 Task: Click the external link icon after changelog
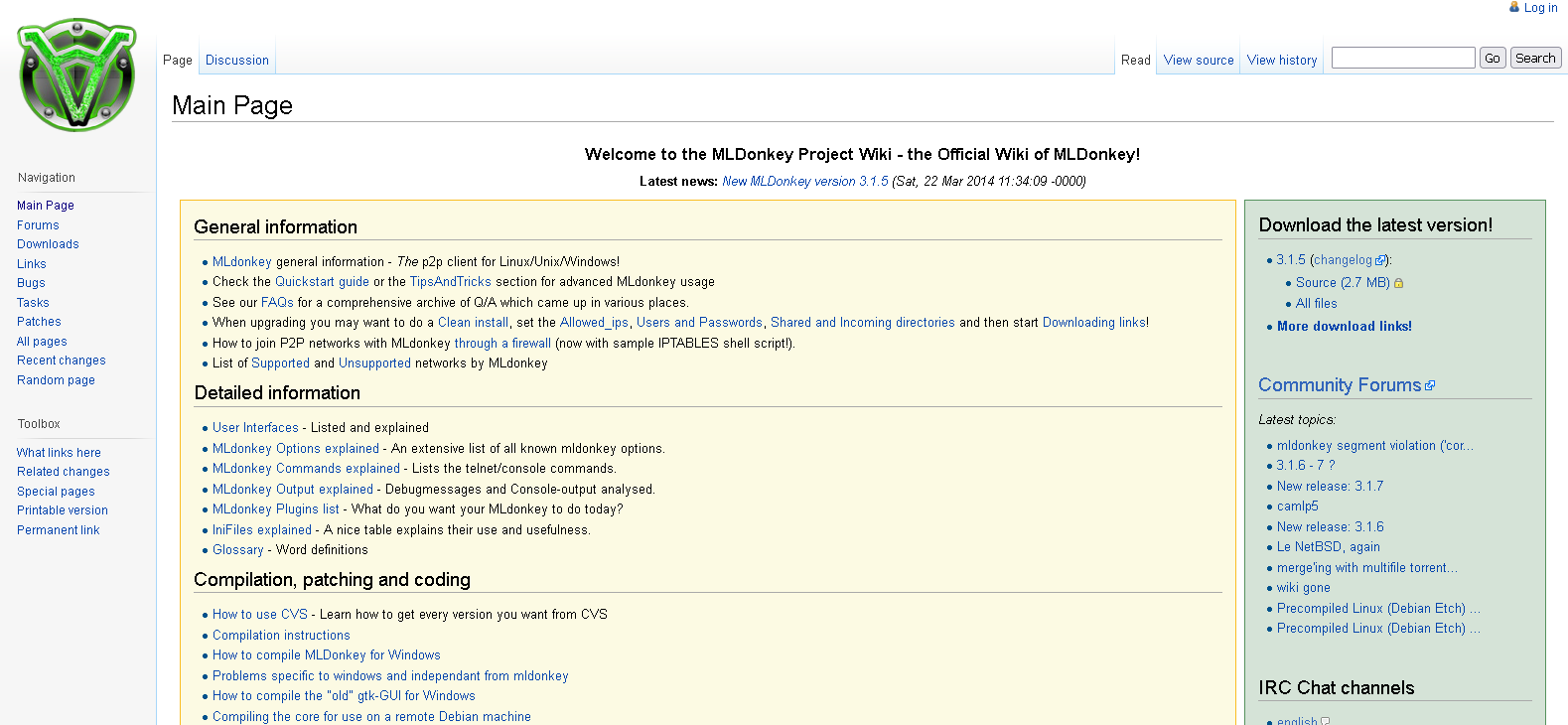coord(1380,260)
